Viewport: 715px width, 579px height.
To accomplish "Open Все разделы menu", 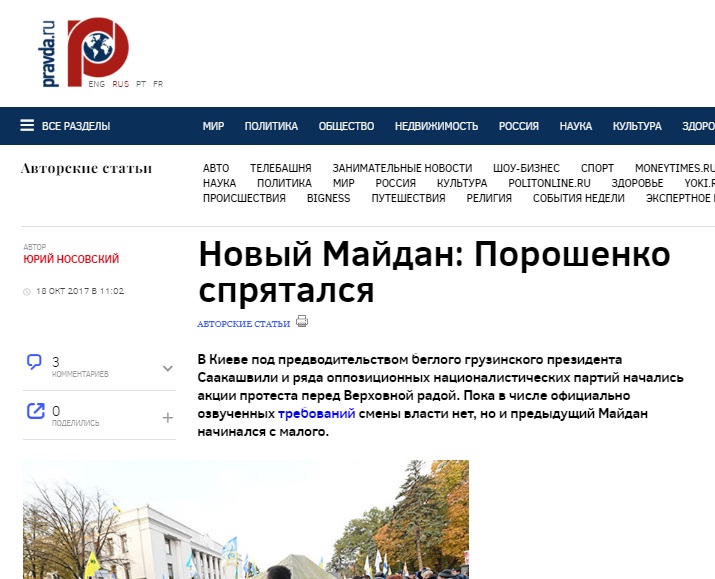I will (76, 126).
